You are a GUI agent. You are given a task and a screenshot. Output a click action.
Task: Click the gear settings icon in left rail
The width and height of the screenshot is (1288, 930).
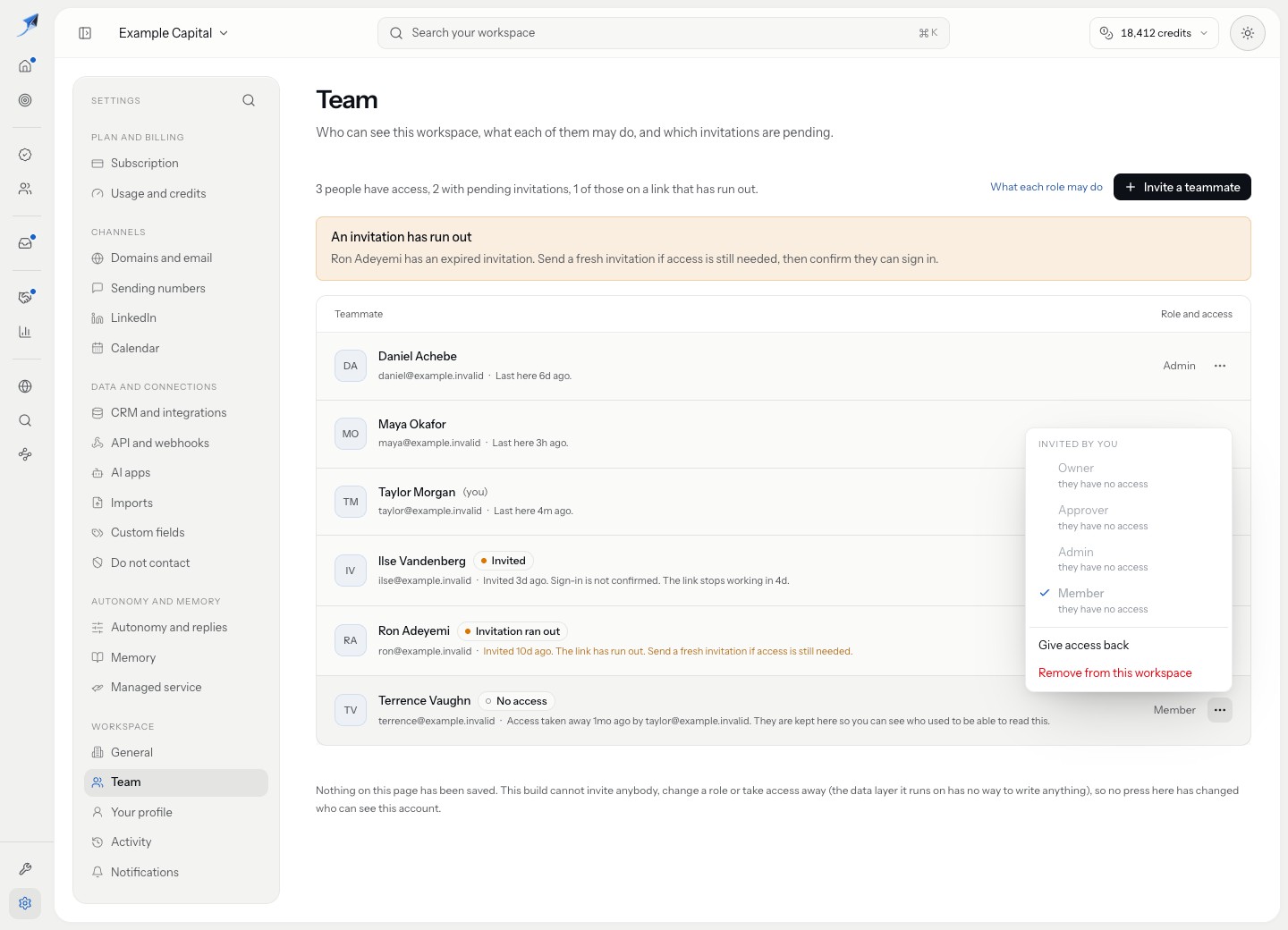pyautogui.click(x=25, y=903)
